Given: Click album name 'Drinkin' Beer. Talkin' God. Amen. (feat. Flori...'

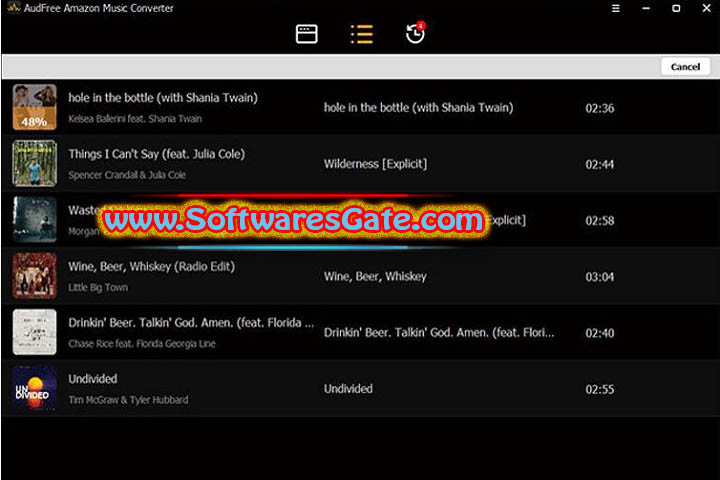Looking at the screenshot, I should click(439, 333).
